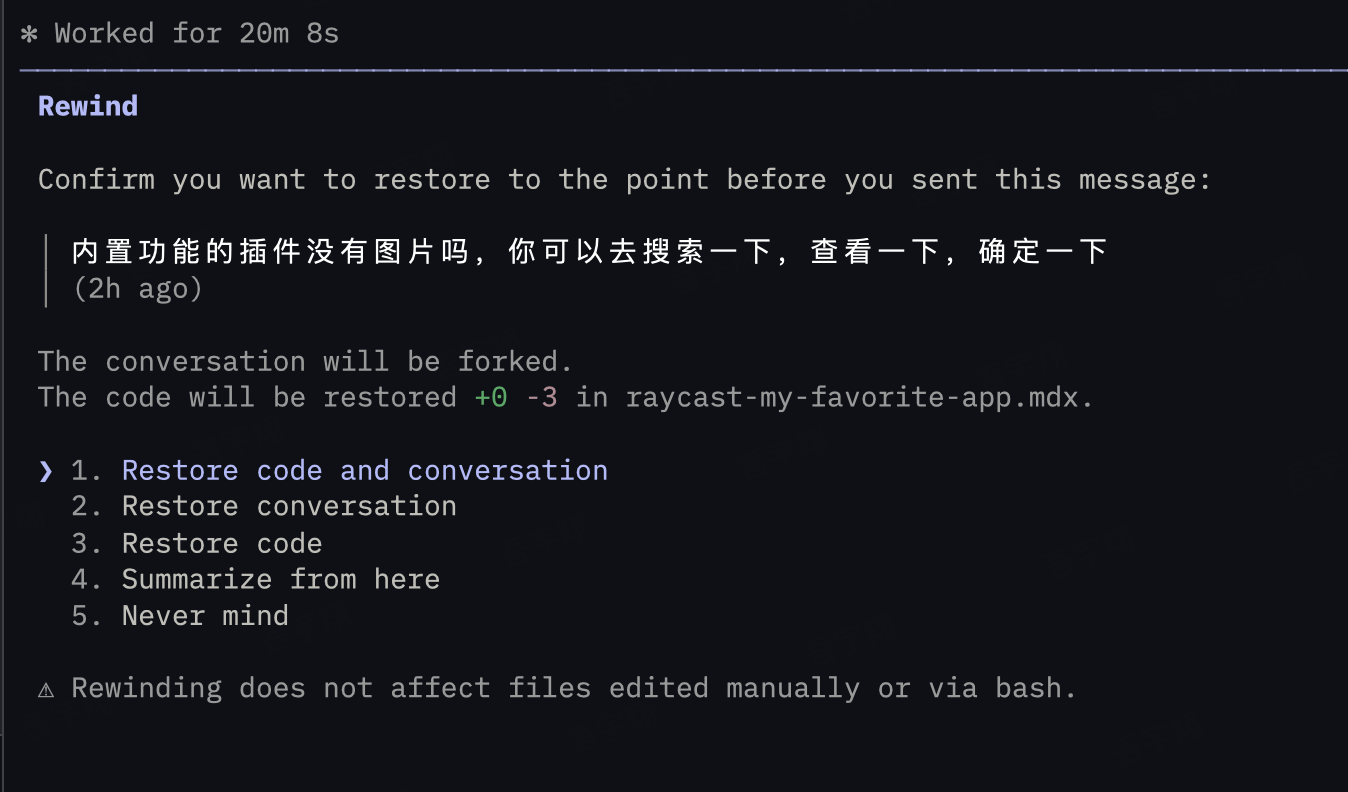1348x792 pixels.
Task: Select option 1 Restore code and conversation
Action: tap(364, 470)
